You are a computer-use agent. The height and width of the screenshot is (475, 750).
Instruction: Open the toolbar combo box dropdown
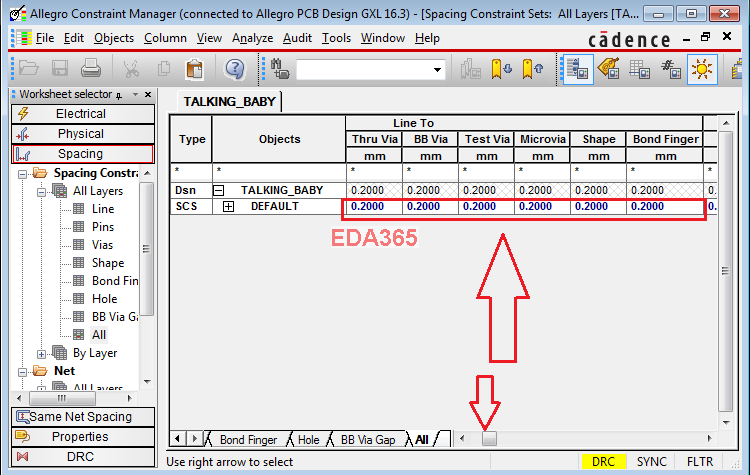pyautogui.click(x=437, y=70)
